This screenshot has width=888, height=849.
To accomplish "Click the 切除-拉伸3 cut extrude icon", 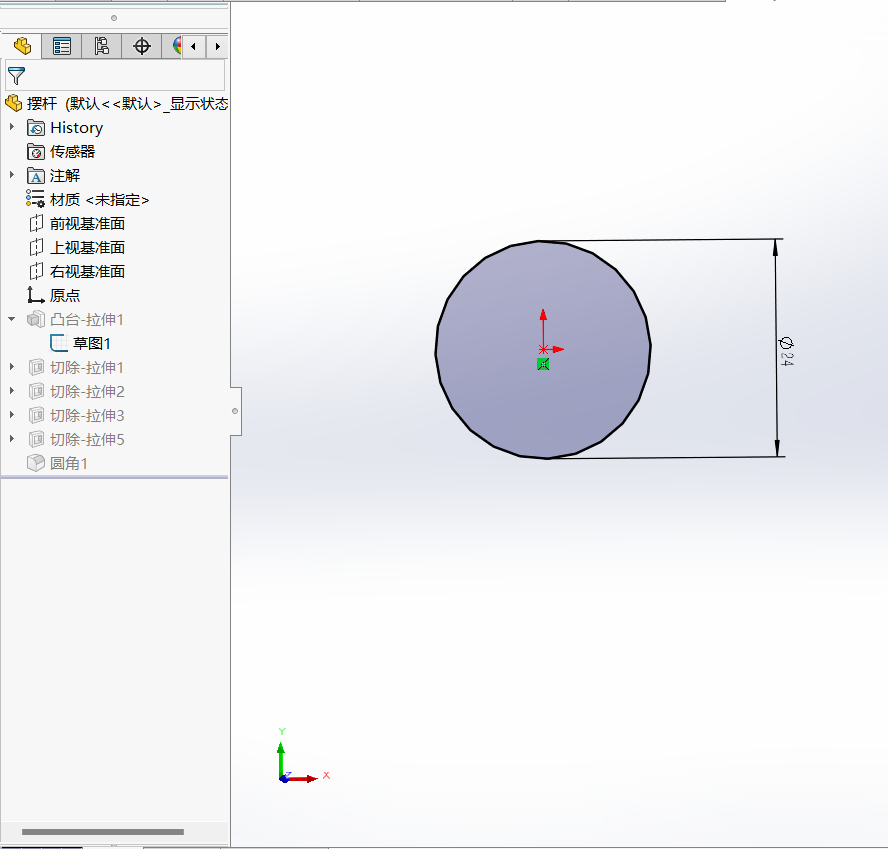I will [x=36, y=415].
